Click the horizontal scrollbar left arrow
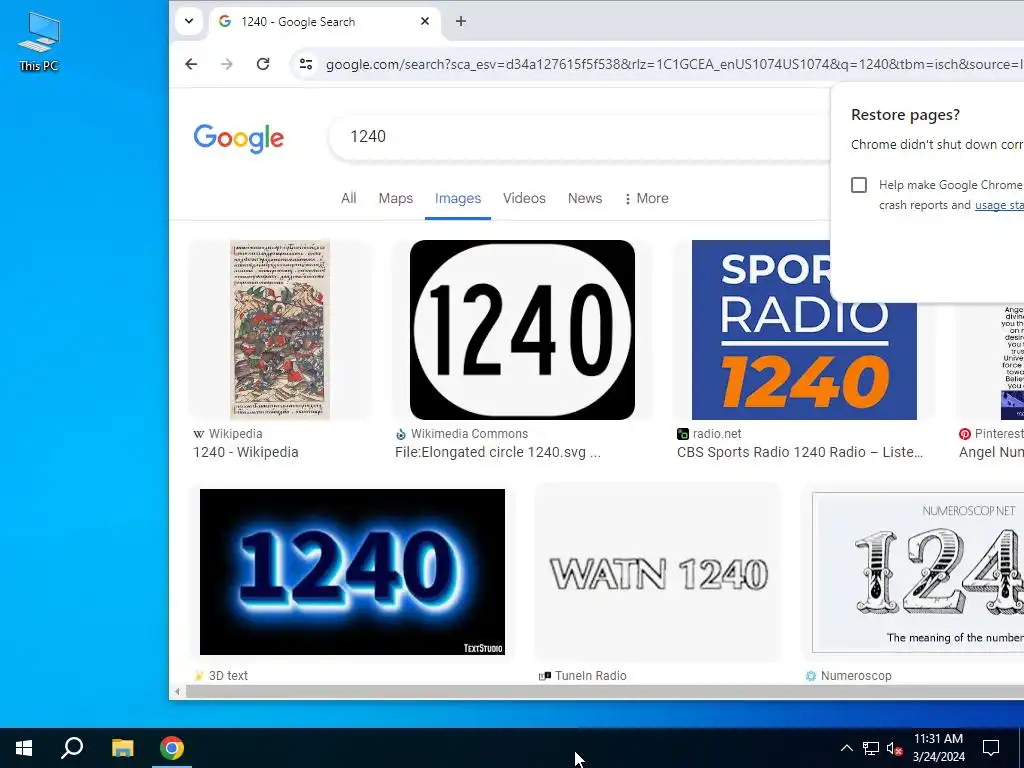 [x=177, y=692]
